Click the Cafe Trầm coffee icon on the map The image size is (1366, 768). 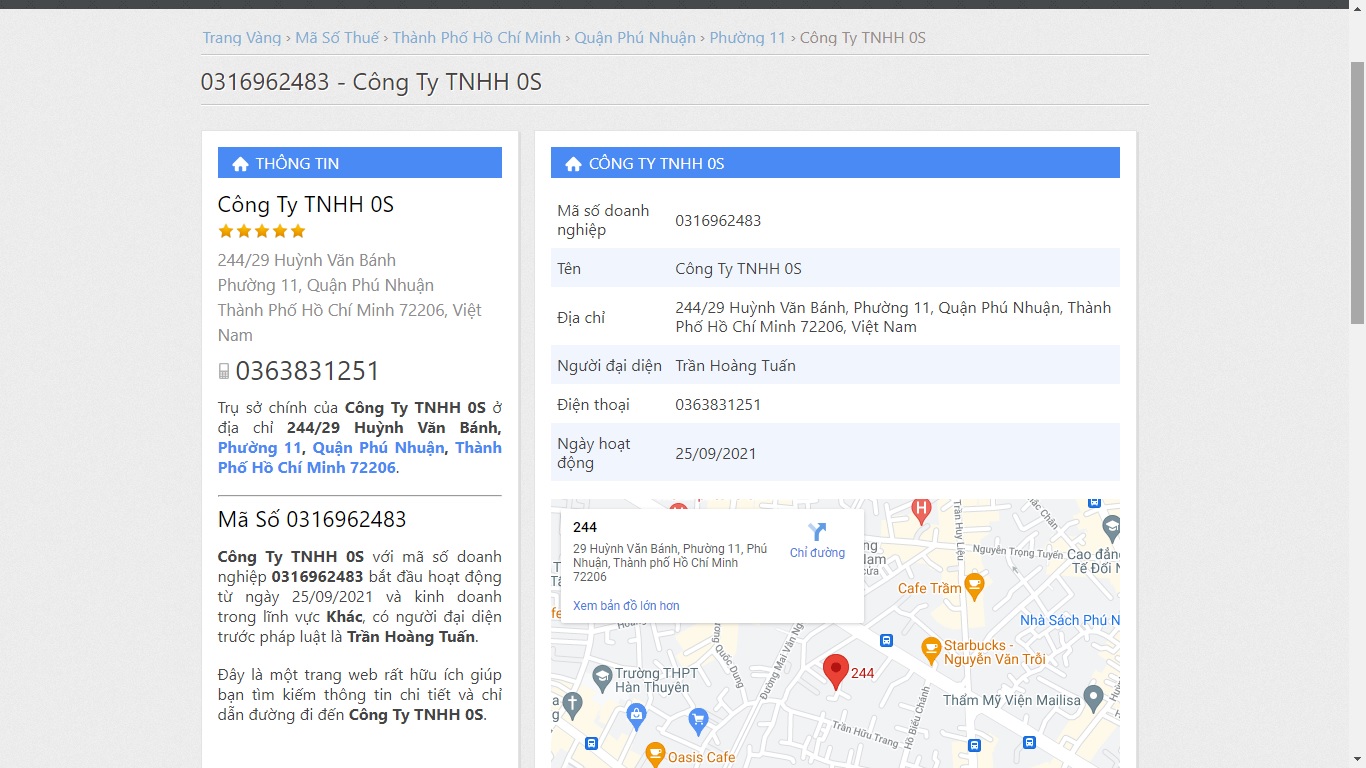[x=974, y=584]
